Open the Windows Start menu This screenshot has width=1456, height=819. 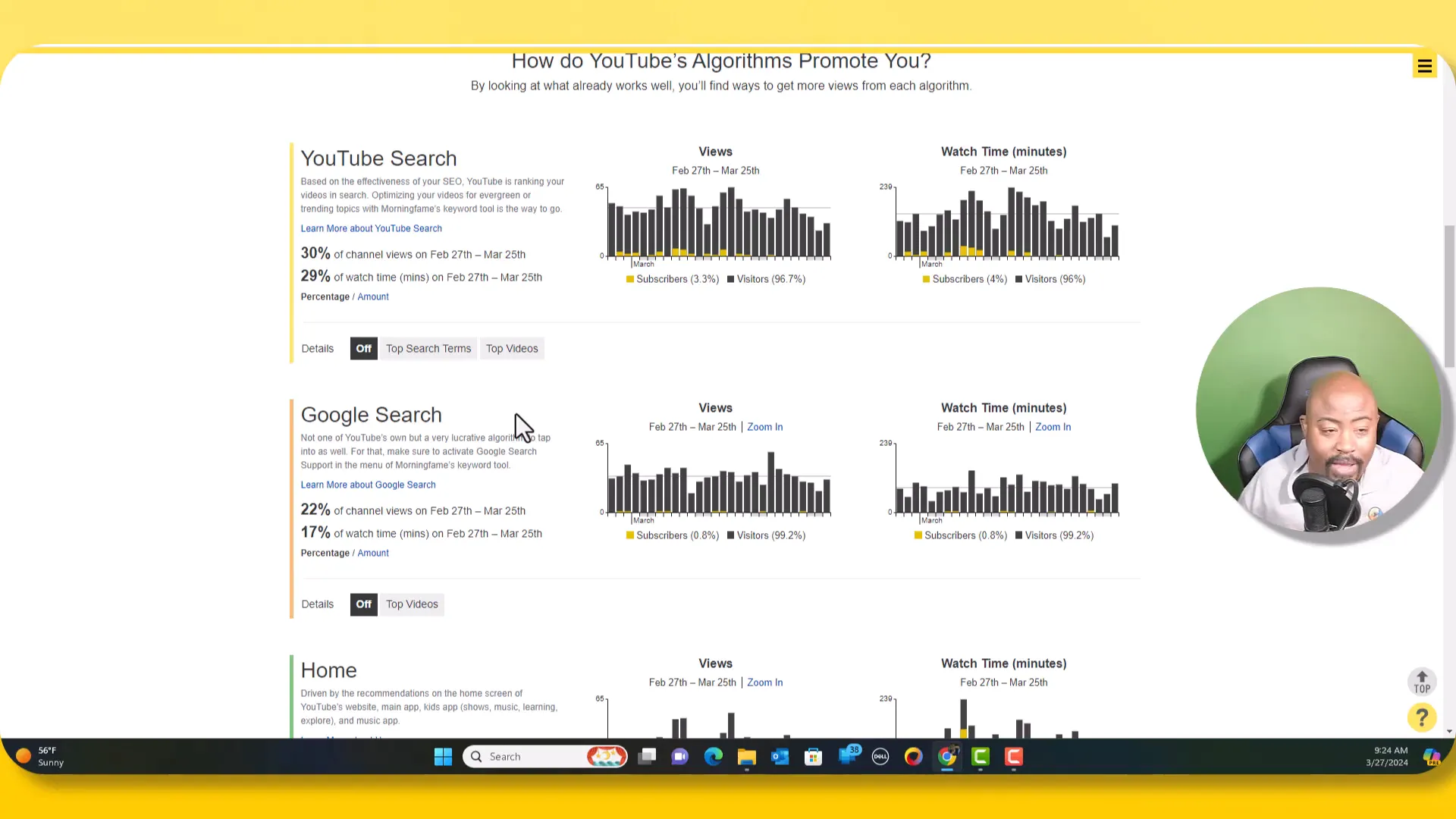click(443, 757)
